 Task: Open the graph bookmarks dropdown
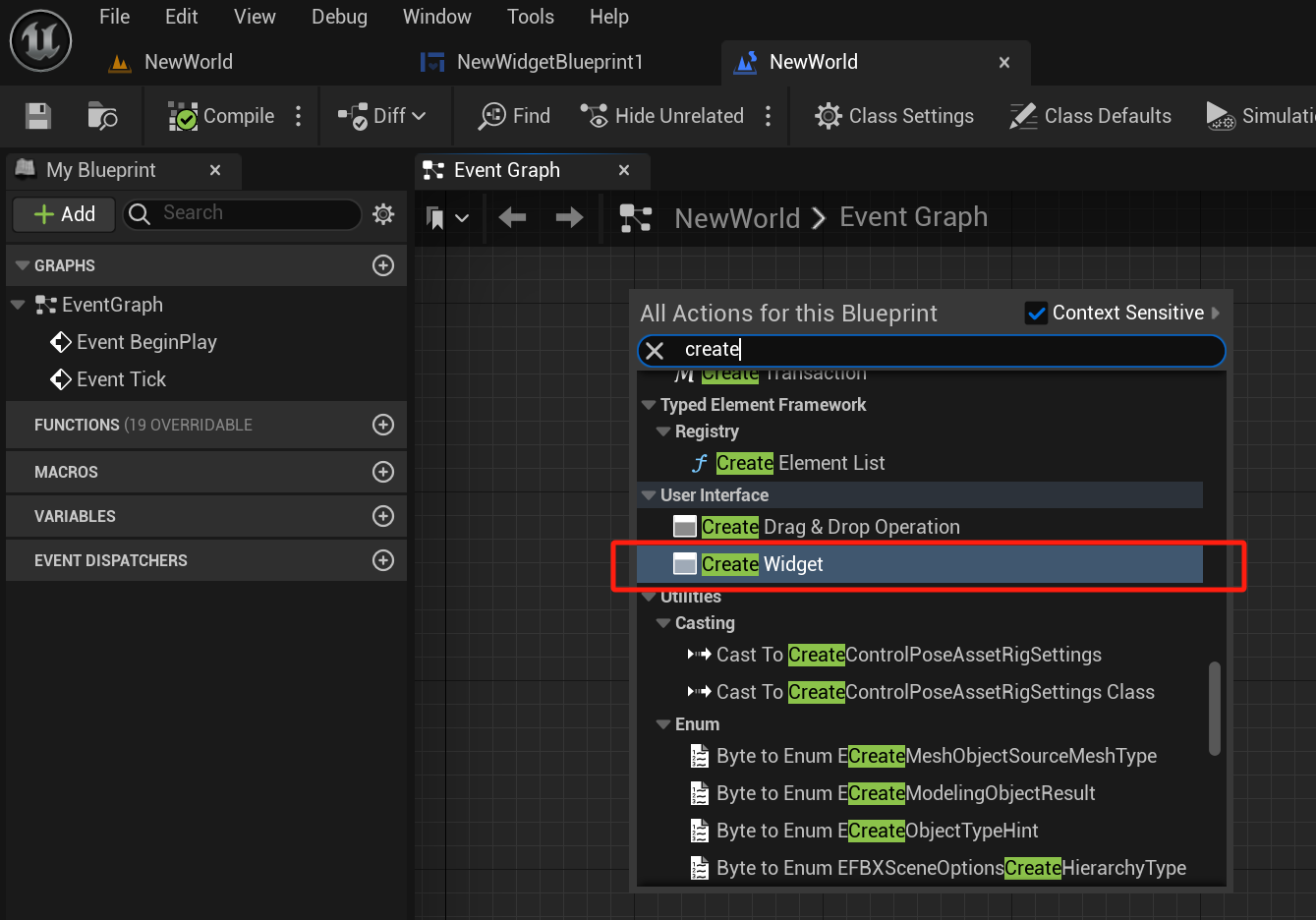click(x=447, y=218)
